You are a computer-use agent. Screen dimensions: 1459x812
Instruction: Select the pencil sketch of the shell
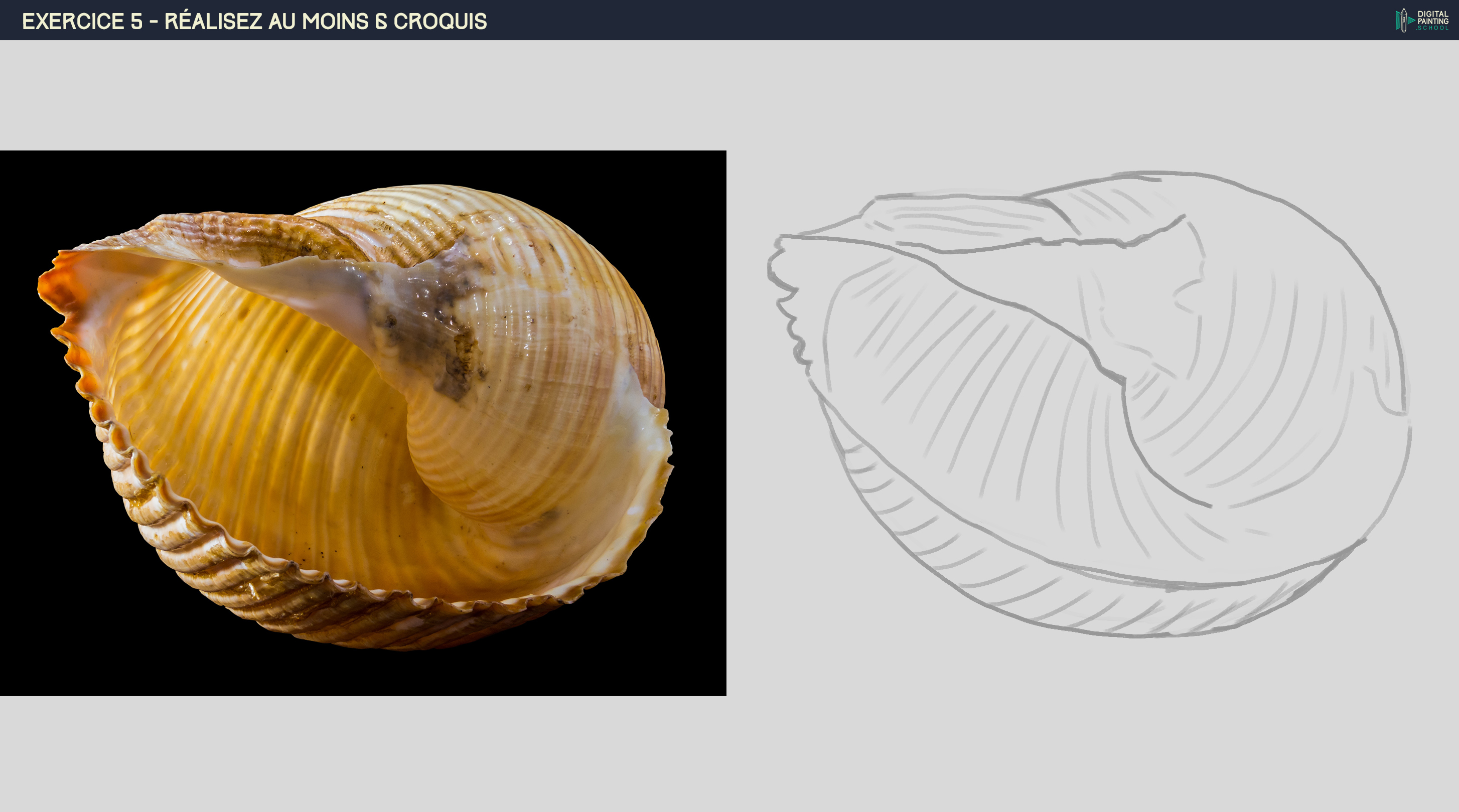(x=1087, y=405)
